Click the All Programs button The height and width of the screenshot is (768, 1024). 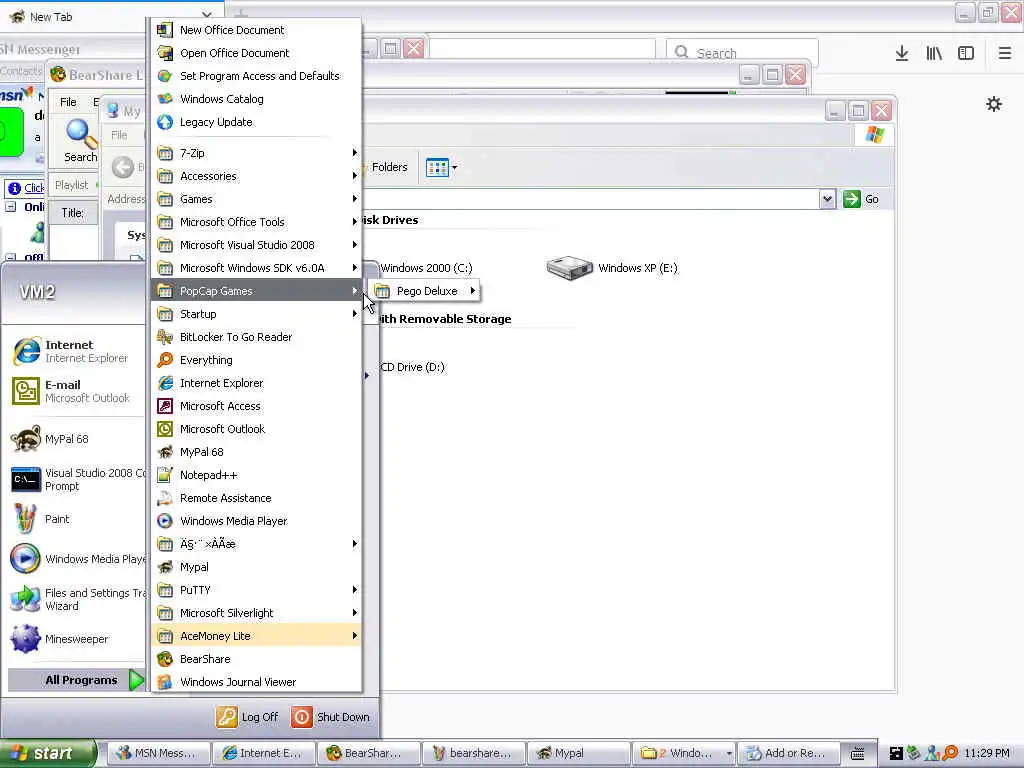click(x=76, y=680)
